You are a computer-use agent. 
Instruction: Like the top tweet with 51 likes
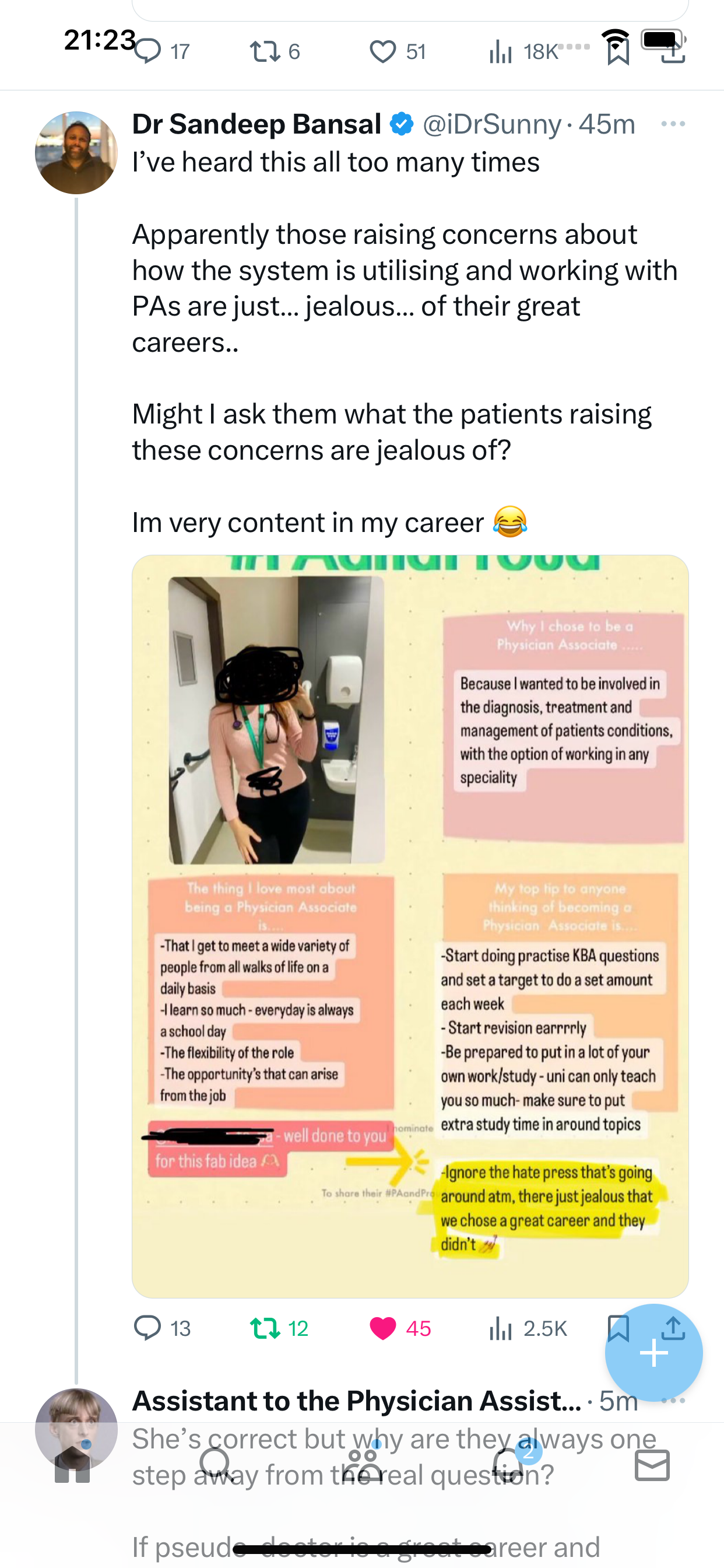pyautogui.click(x=398, y=52)
